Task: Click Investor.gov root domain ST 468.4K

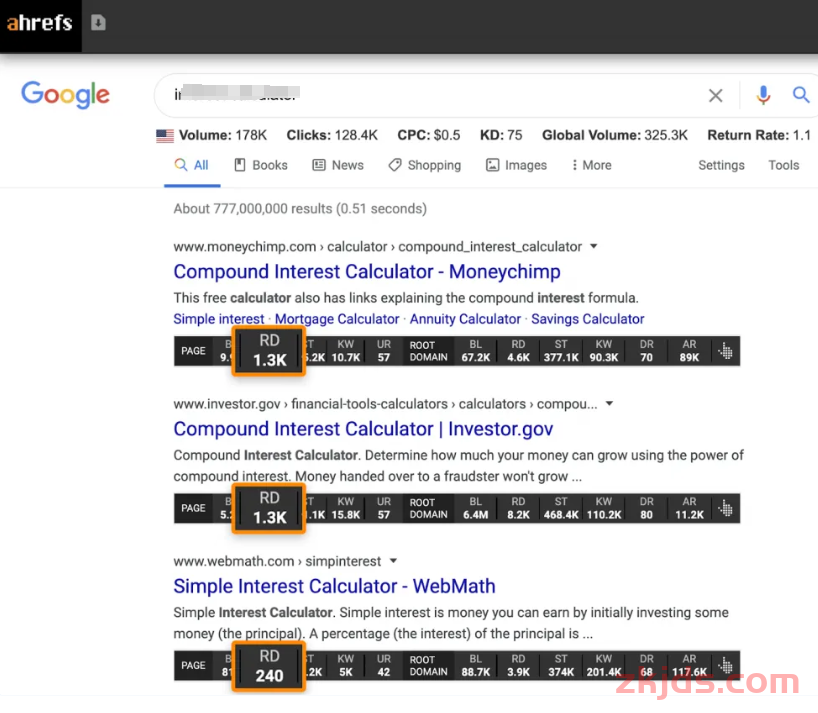Action: [561, 515]
